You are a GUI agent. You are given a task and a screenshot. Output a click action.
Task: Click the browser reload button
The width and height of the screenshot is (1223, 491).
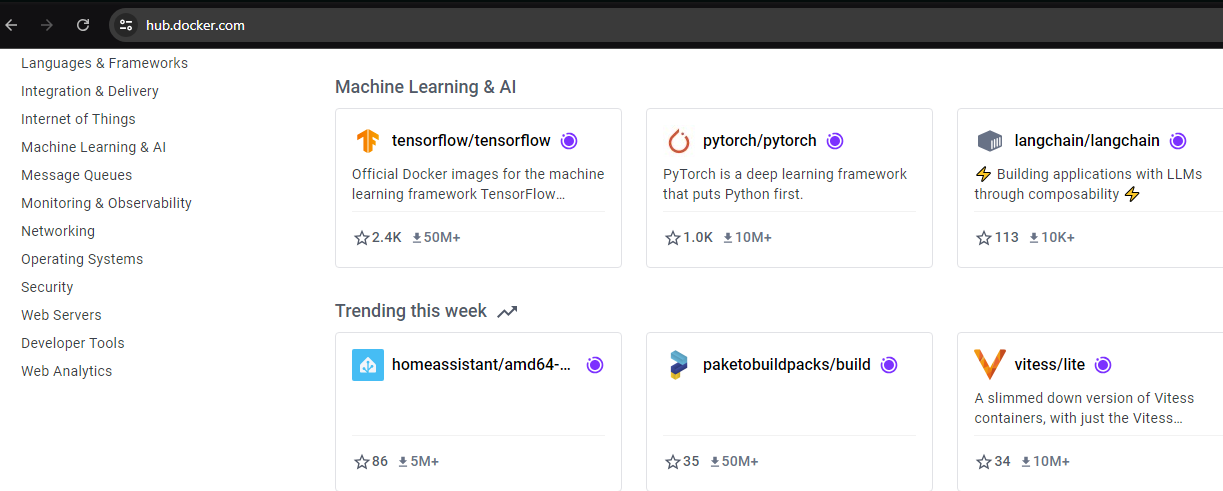point(83,25)
